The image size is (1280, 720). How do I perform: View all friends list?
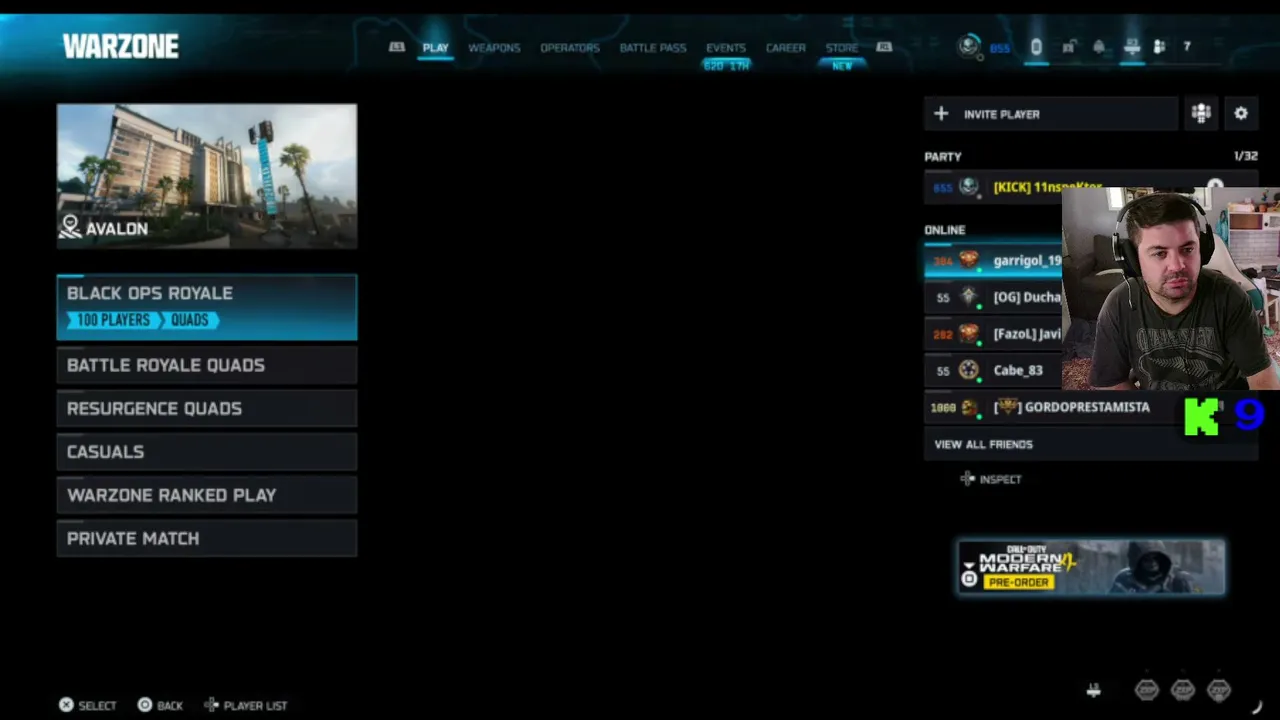pyautogui.click(x=1090, y=444)
